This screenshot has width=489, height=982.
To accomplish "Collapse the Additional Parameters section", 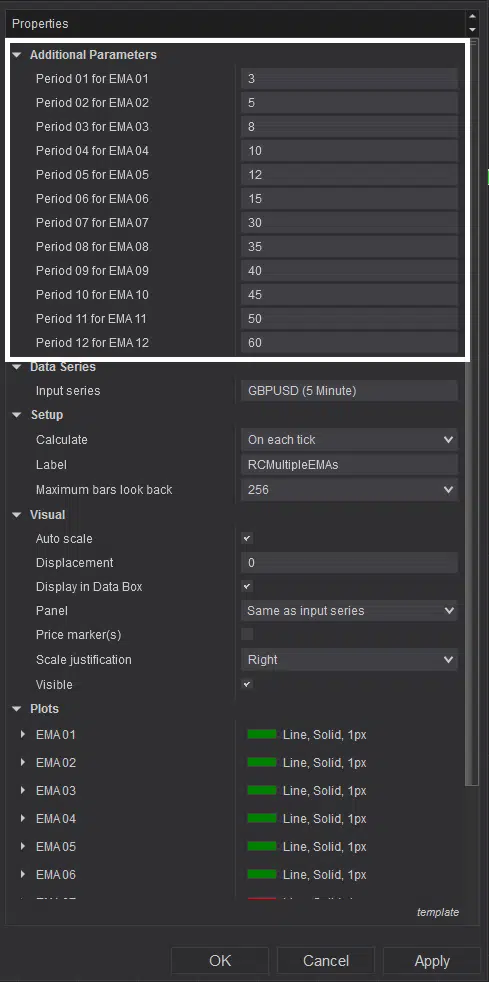I will [17, 55].
